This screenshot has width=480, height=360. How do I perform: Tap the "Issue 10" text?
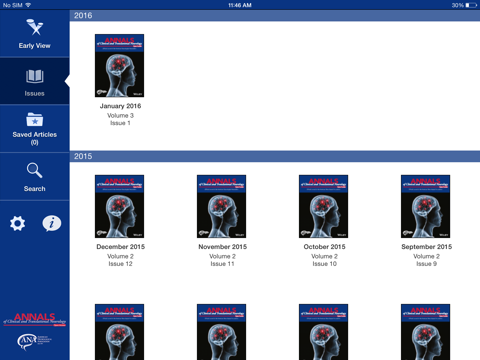tap(325, 264)
